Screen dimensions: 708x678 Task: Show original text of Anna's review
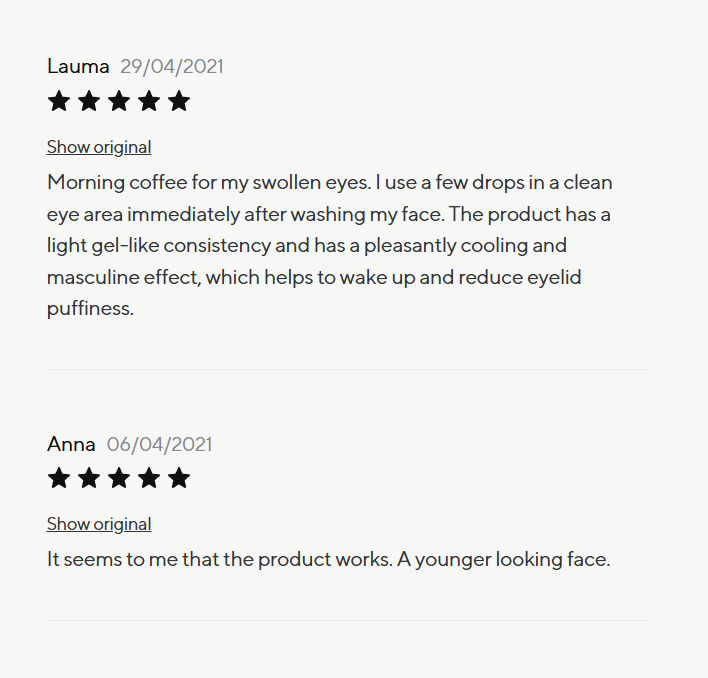point(99,524)
